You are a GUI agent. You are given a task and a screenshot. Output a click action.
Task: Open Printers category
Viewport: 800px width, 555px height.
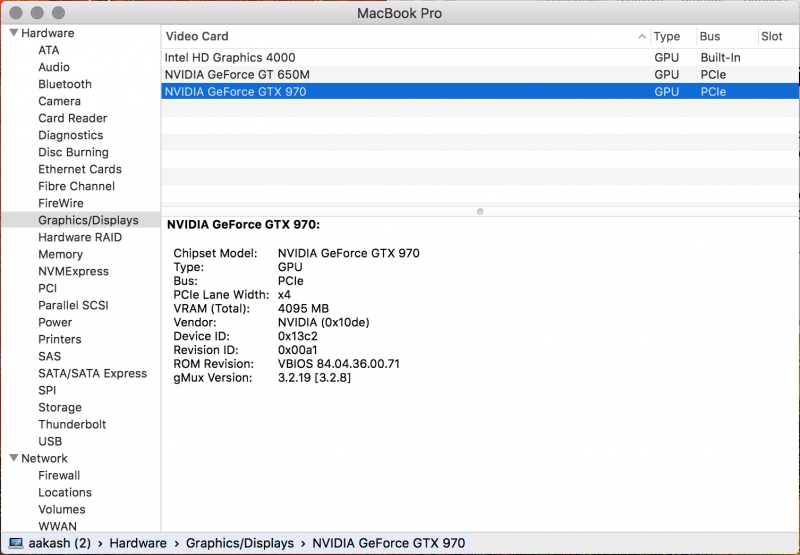(x=60, y=339)
